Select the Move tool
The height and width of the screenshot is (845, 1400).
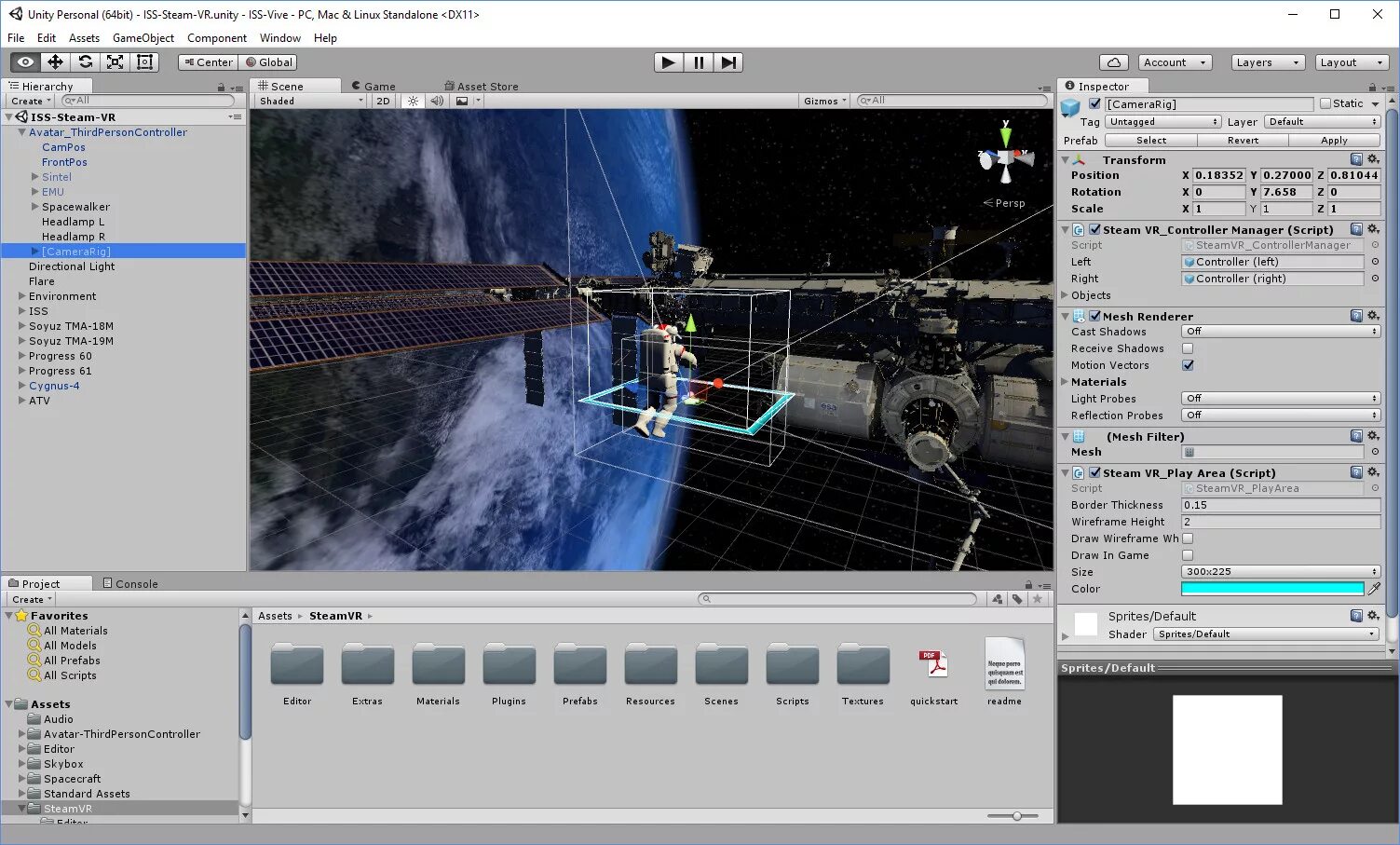[x=55, y=62]
